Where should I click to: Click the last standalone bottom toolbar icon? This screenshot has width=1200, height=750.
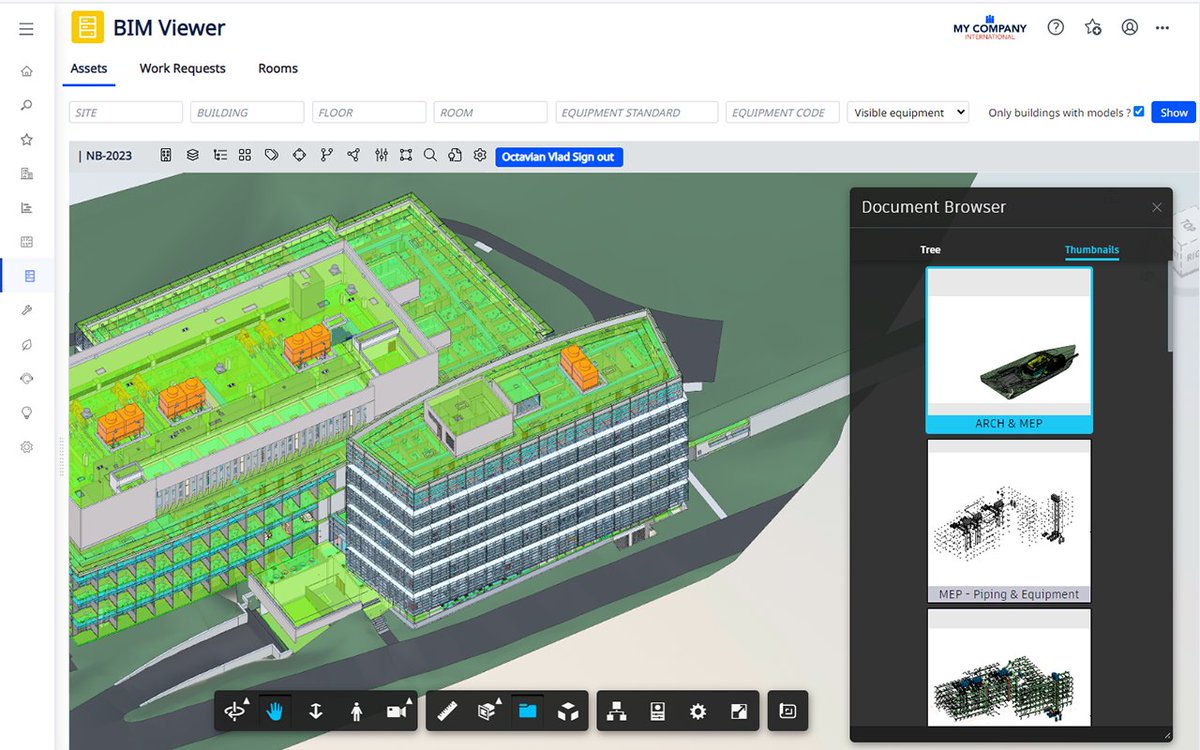pyautogui.click(x=788, y=711)
